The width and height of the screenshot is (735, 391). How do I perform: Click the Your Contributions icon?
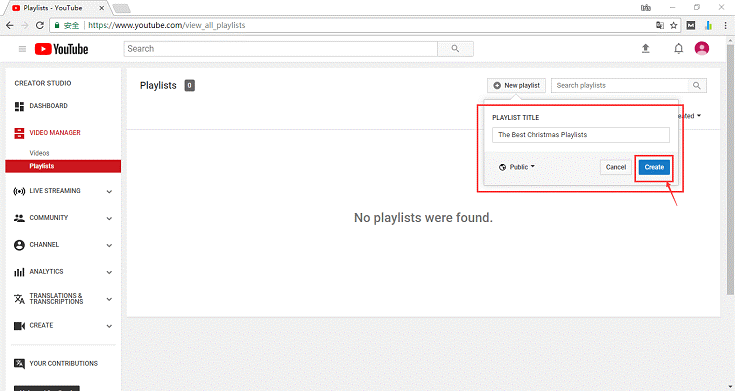(x=19, y=364)
